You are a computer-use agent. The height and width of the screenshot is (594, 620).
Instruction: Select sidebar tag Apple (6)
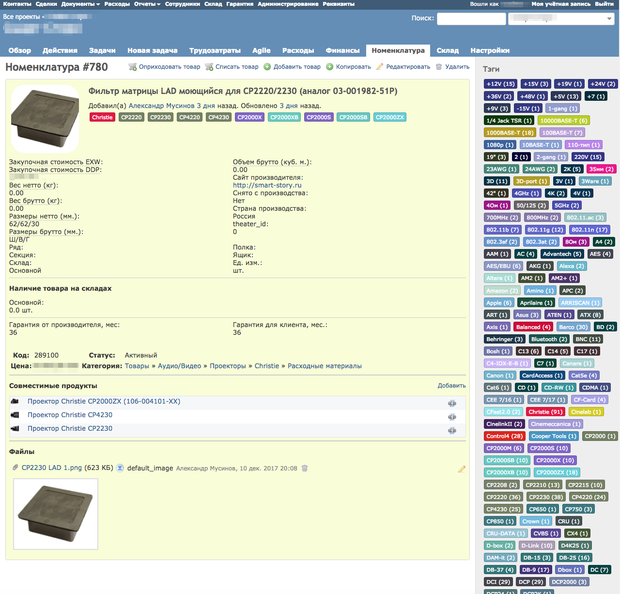point(499,303)
